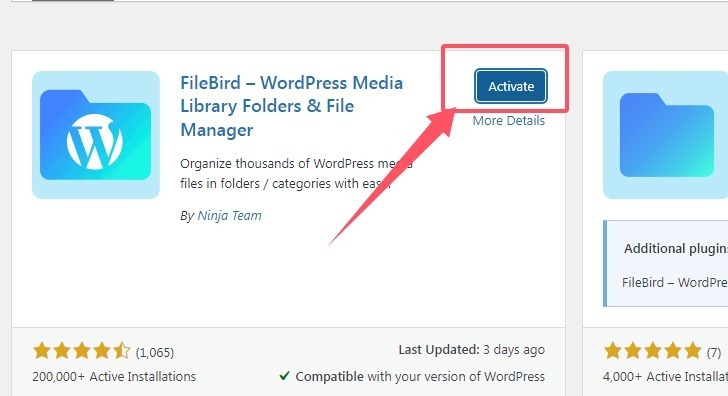This screenshot has height=396, width=728.
Task: Click the (7) ratings count on the second plugin
Action: pyautogui.click(x=714, y=353)
